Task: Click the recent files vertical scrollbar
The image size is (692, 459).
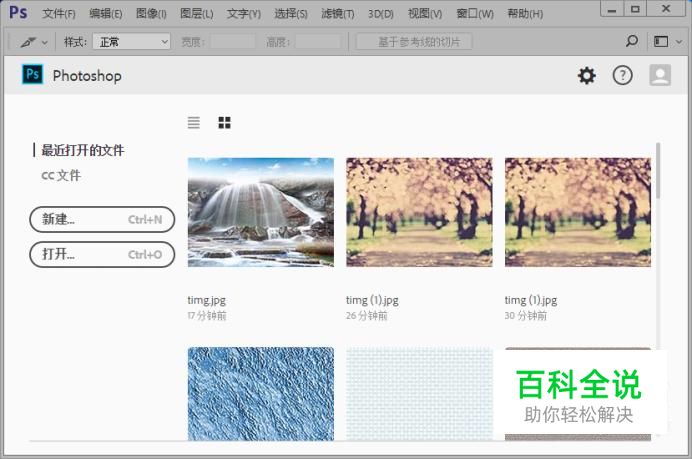Action: coord(658,170)
